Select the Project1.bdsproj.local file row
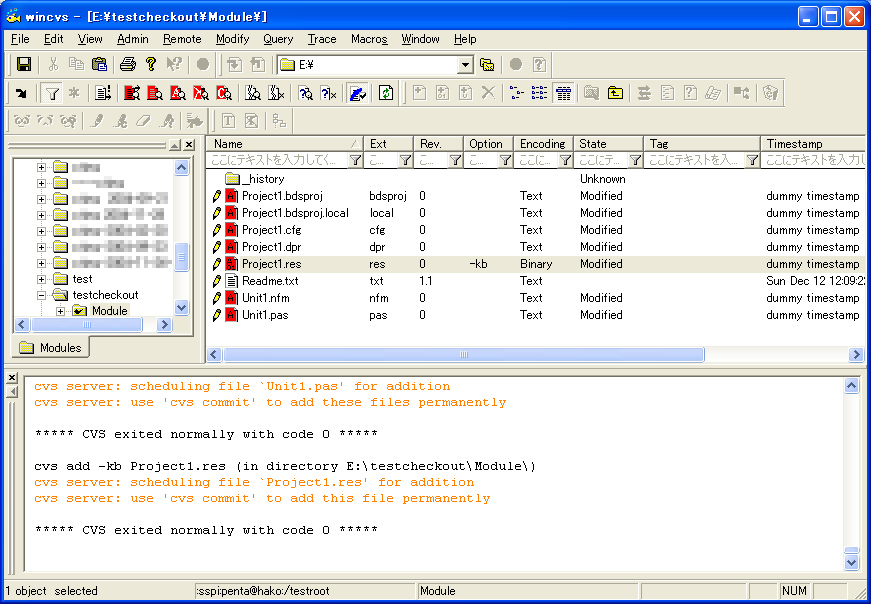 536,213
